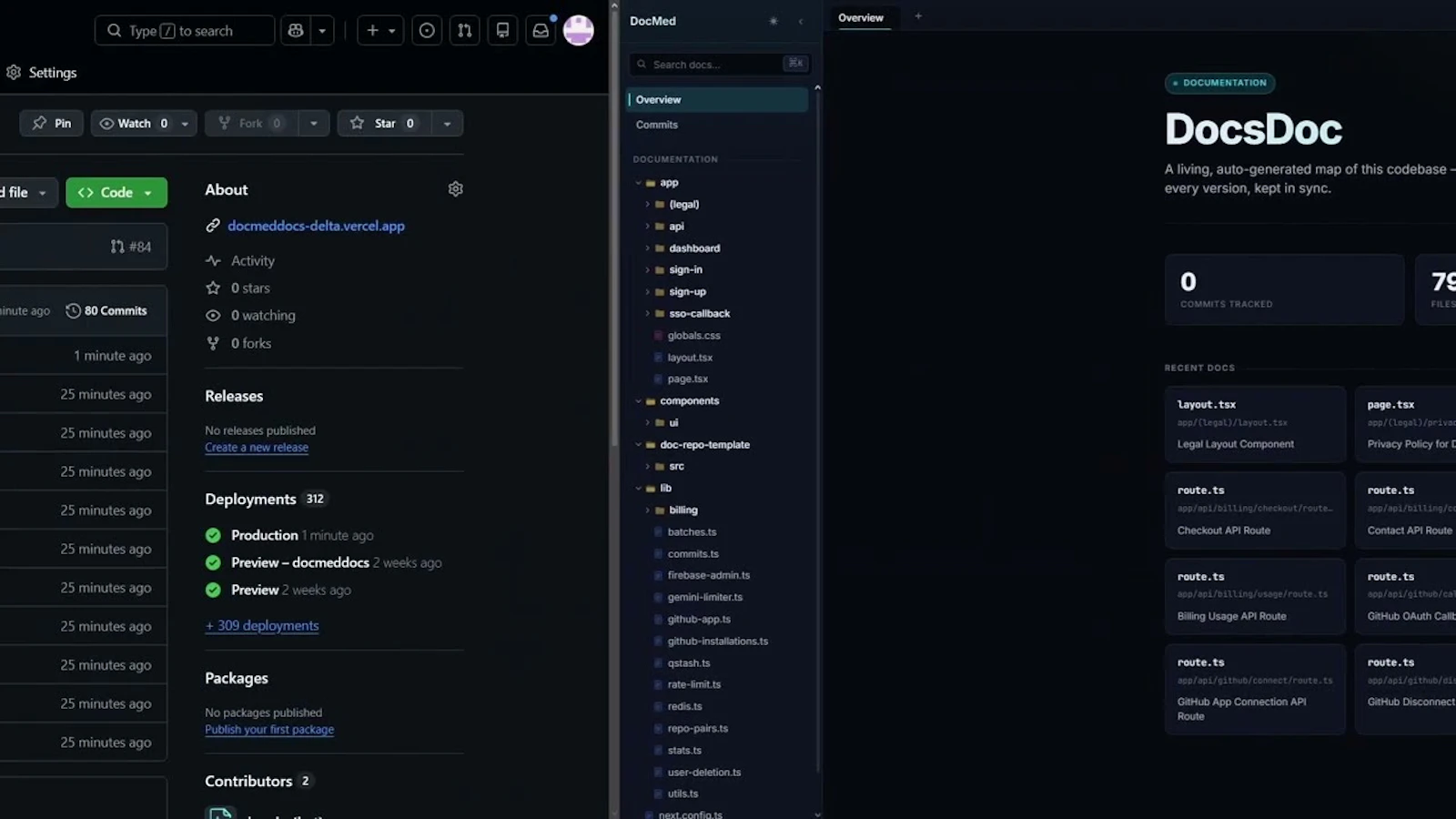
Task: Click the disabled Fork button
Action: click(251, 124)
